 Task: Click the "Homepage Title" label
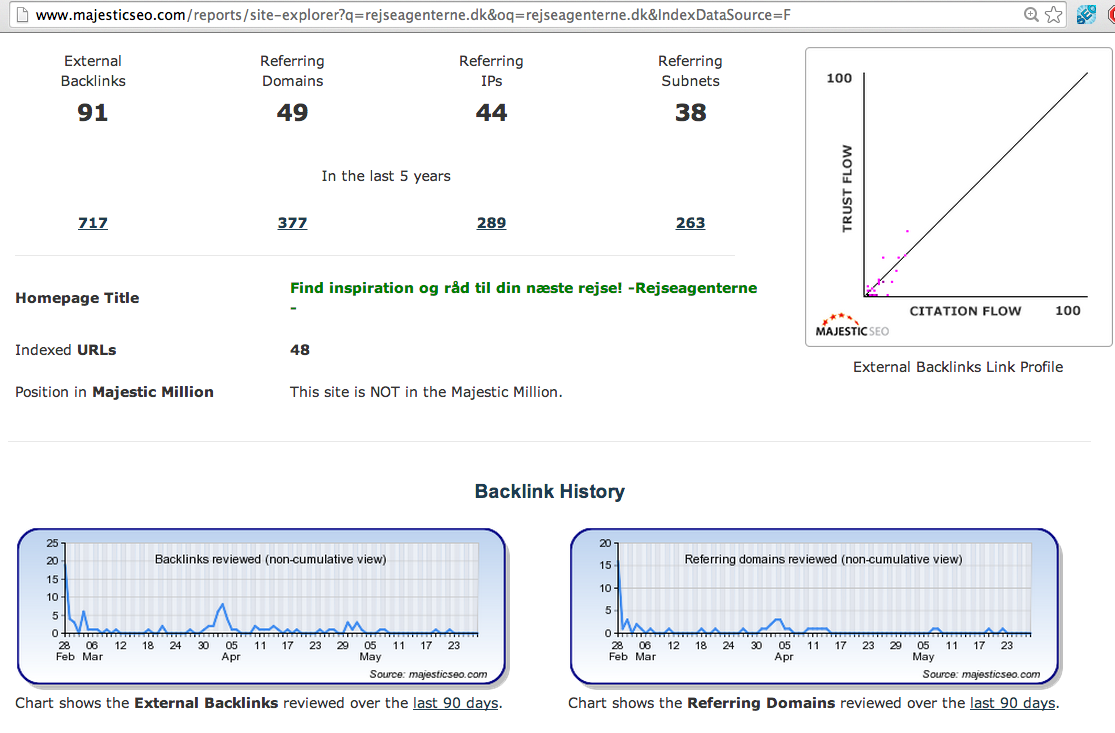(78, 298)
